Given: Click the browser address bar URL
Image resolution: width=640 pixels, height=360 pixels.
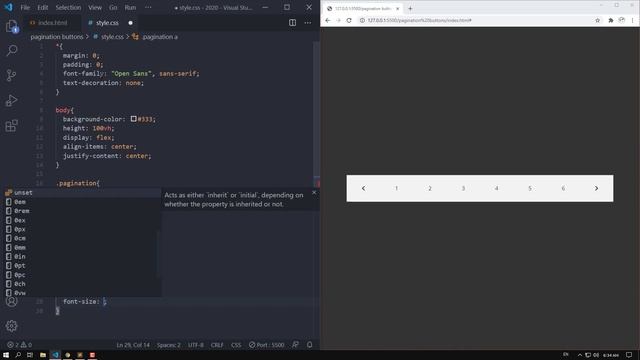Looking at the screenshot, I should (420, 20).
